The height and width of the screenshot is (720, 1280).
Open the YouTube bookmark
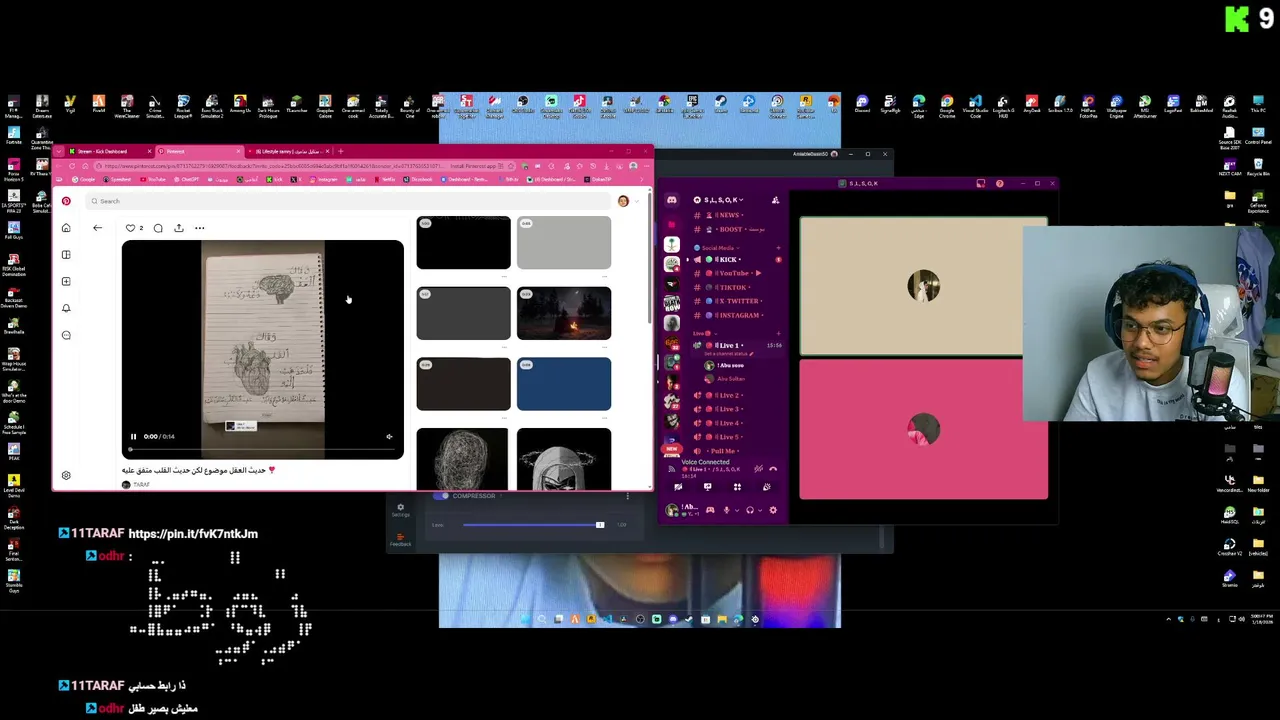tap(153, 179)
